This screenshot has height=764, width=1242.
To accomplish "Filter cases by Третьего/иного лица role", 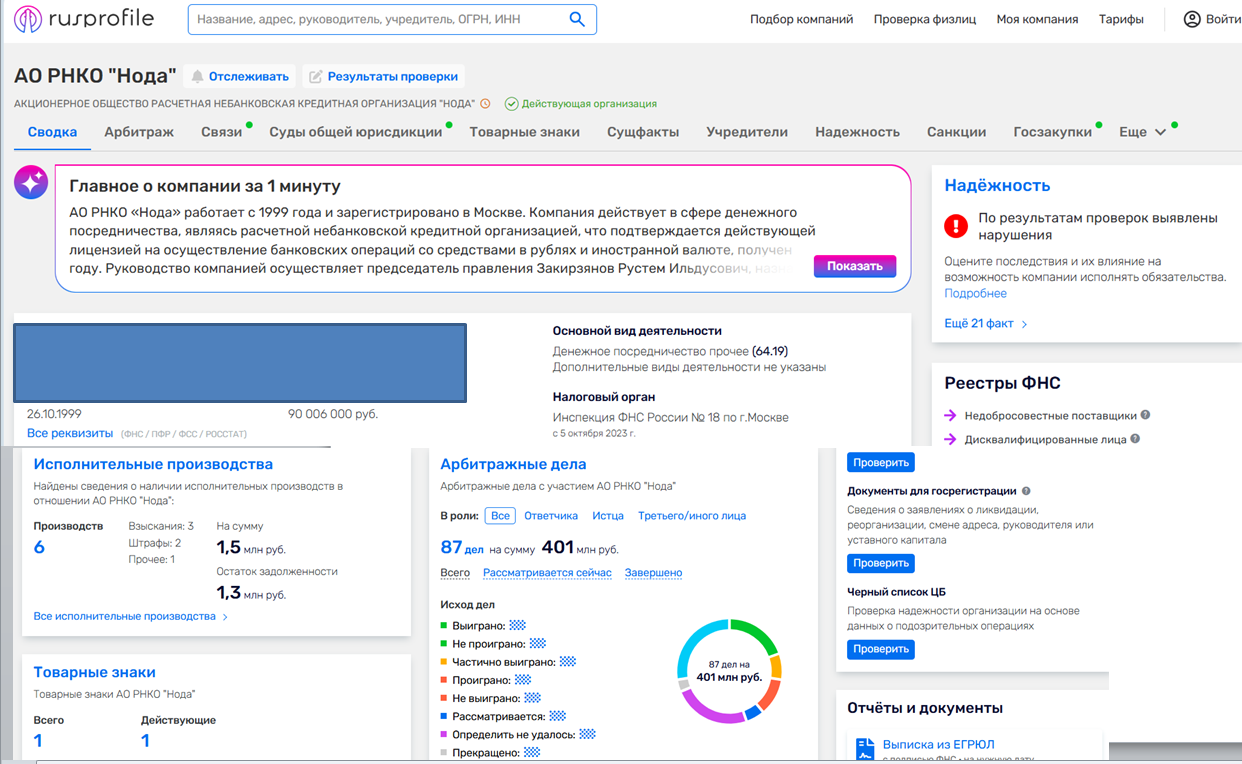I will click(x=692, y=516).
